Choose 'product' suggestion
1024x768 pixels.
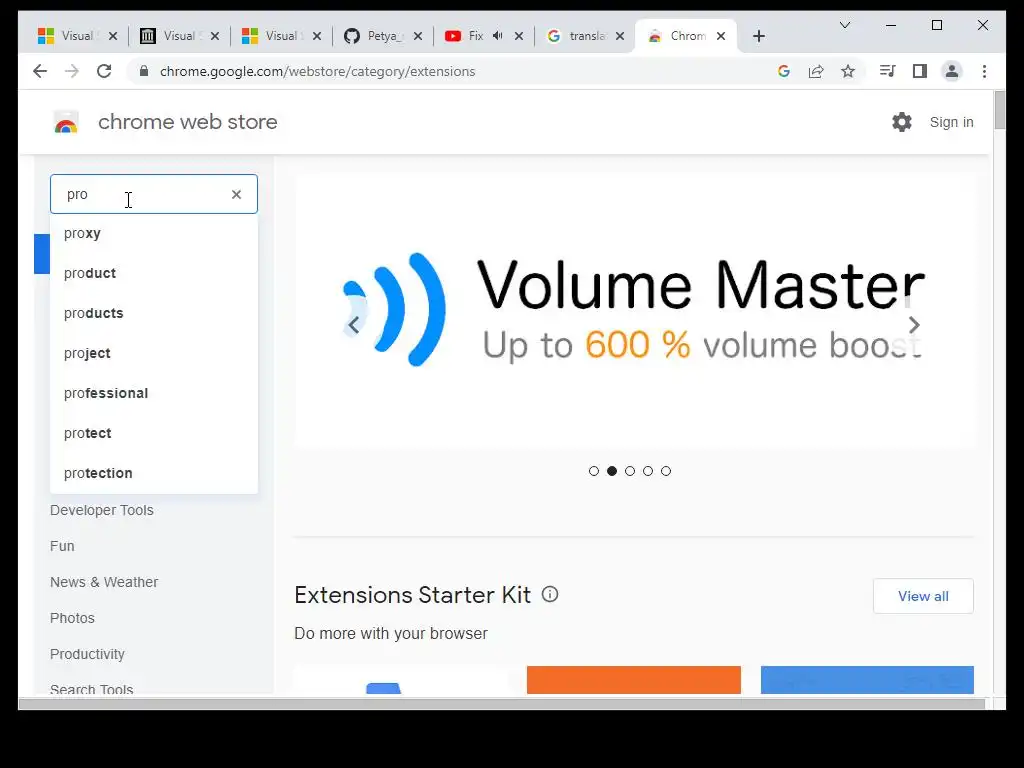click(153, 273)
